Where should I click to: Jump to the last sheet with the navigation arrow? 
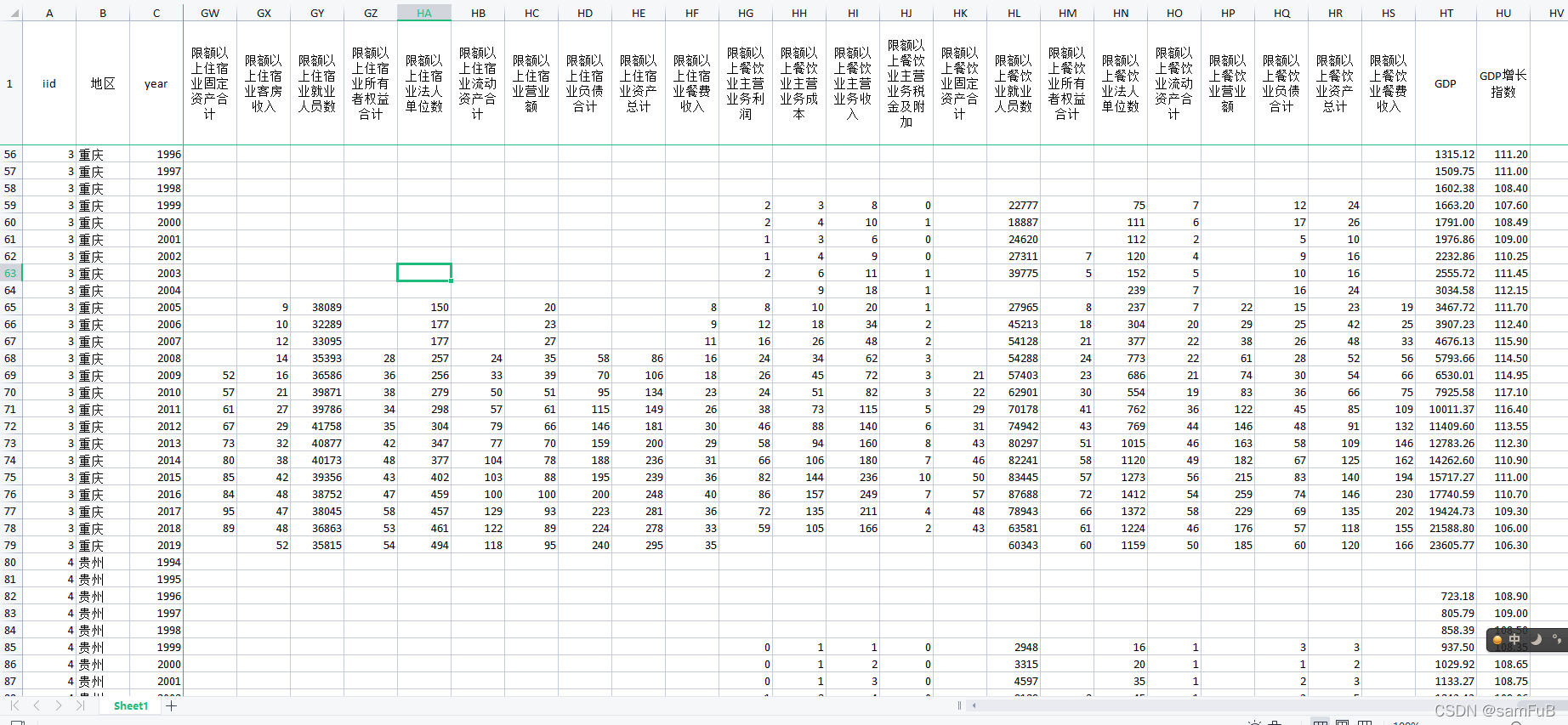click(80, 705)
